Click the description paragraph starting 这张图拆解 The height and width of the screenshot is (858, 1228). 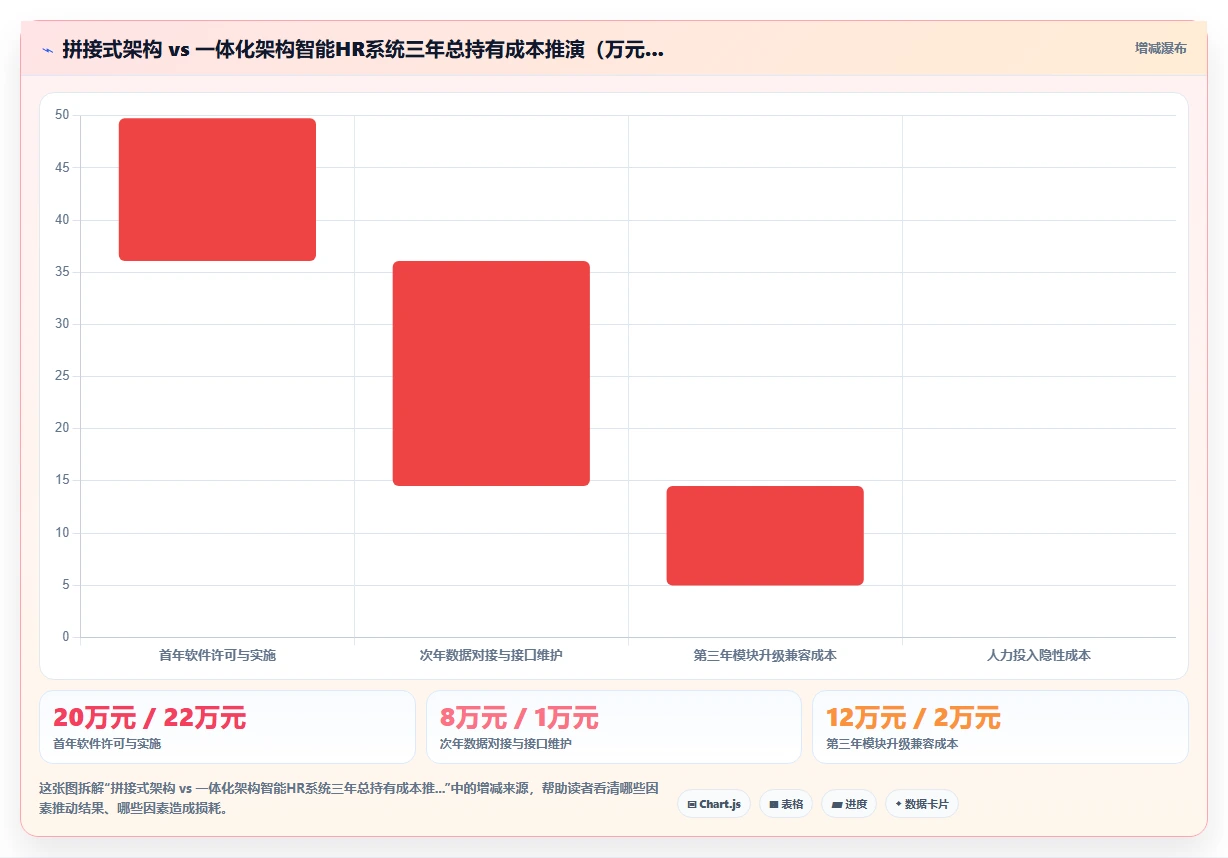point(348,798)
